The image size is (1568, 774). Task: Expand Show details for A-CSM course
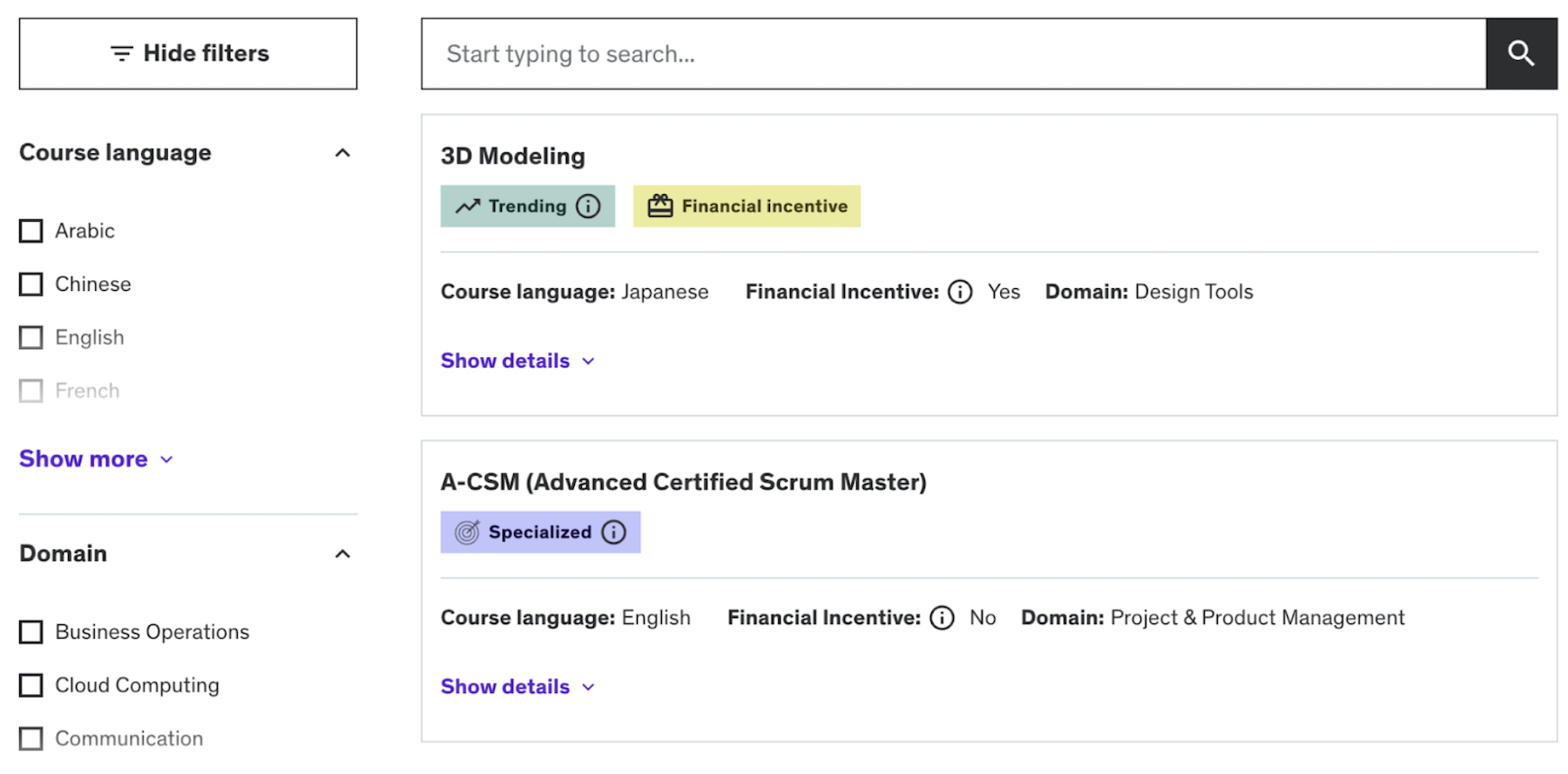(517, 686)
